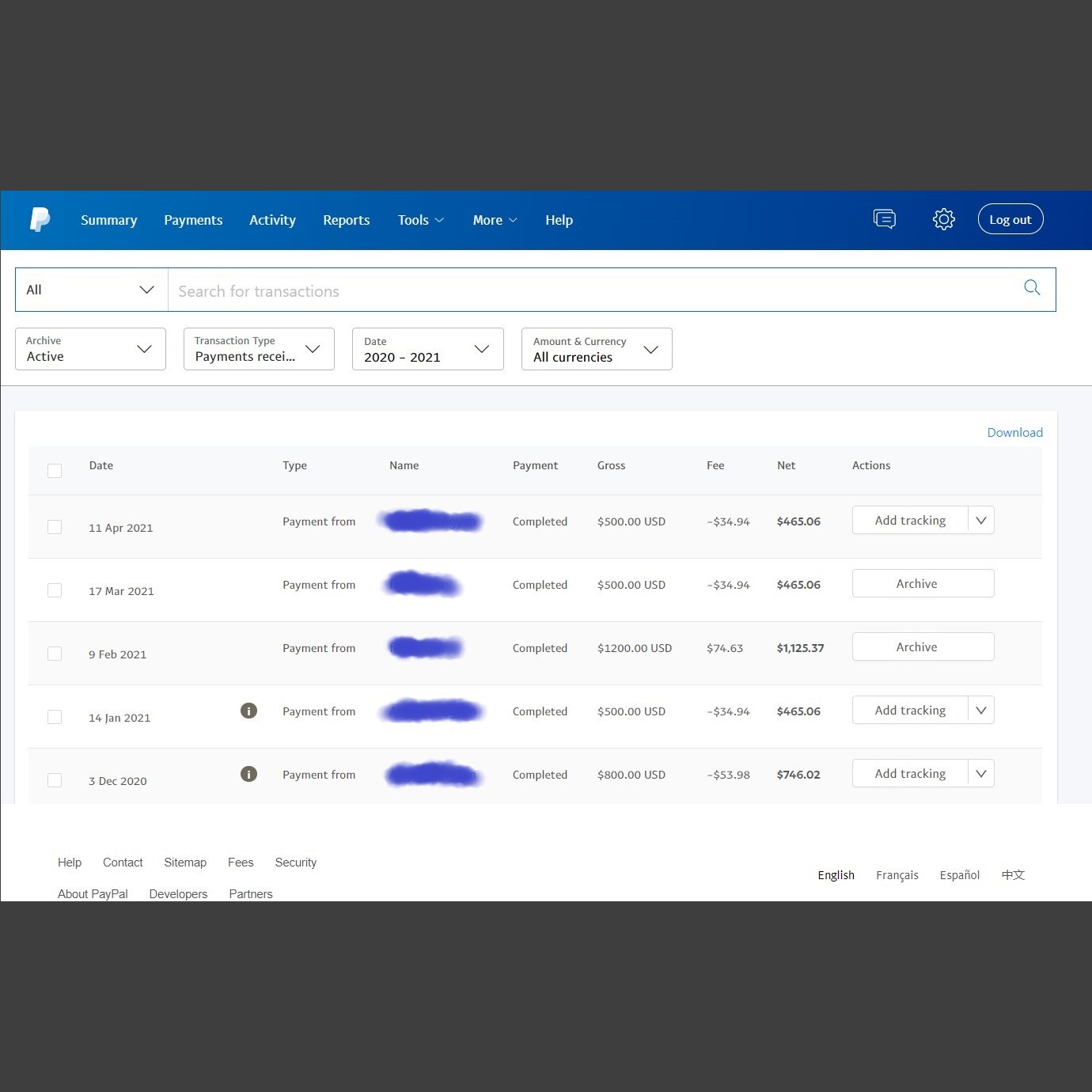
Task: Click Add tracking for 14 Jan 2021
Action: click(910, 710)
